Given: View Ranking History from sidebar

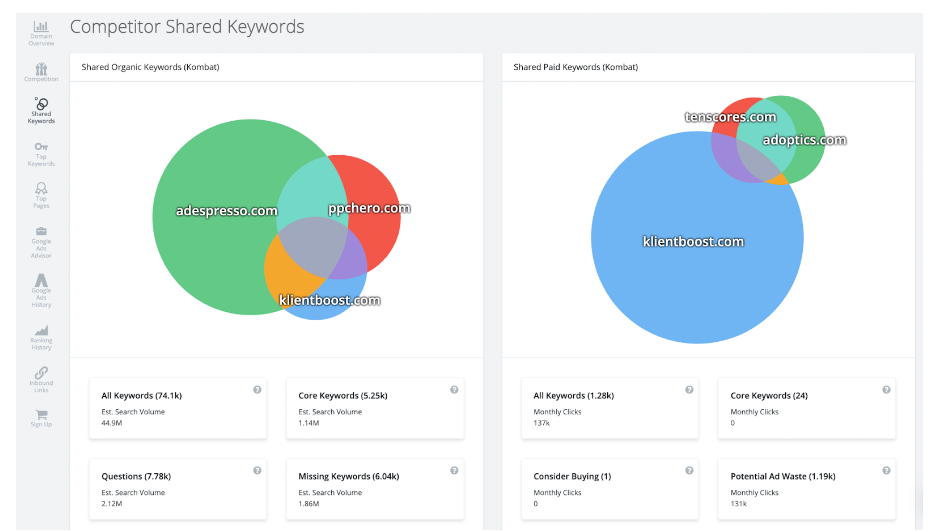Looking at the screenshot, I should (x=41, y=337).
